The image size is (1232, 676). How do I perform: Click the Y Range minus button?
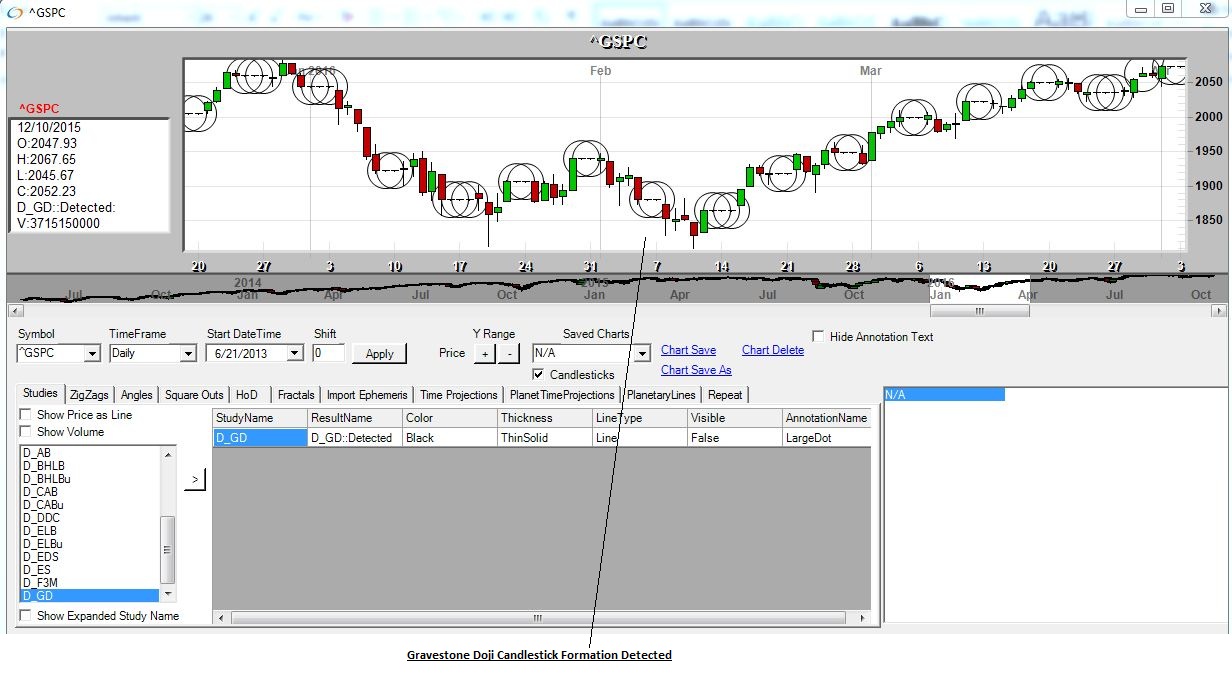[x=508, y=354]
